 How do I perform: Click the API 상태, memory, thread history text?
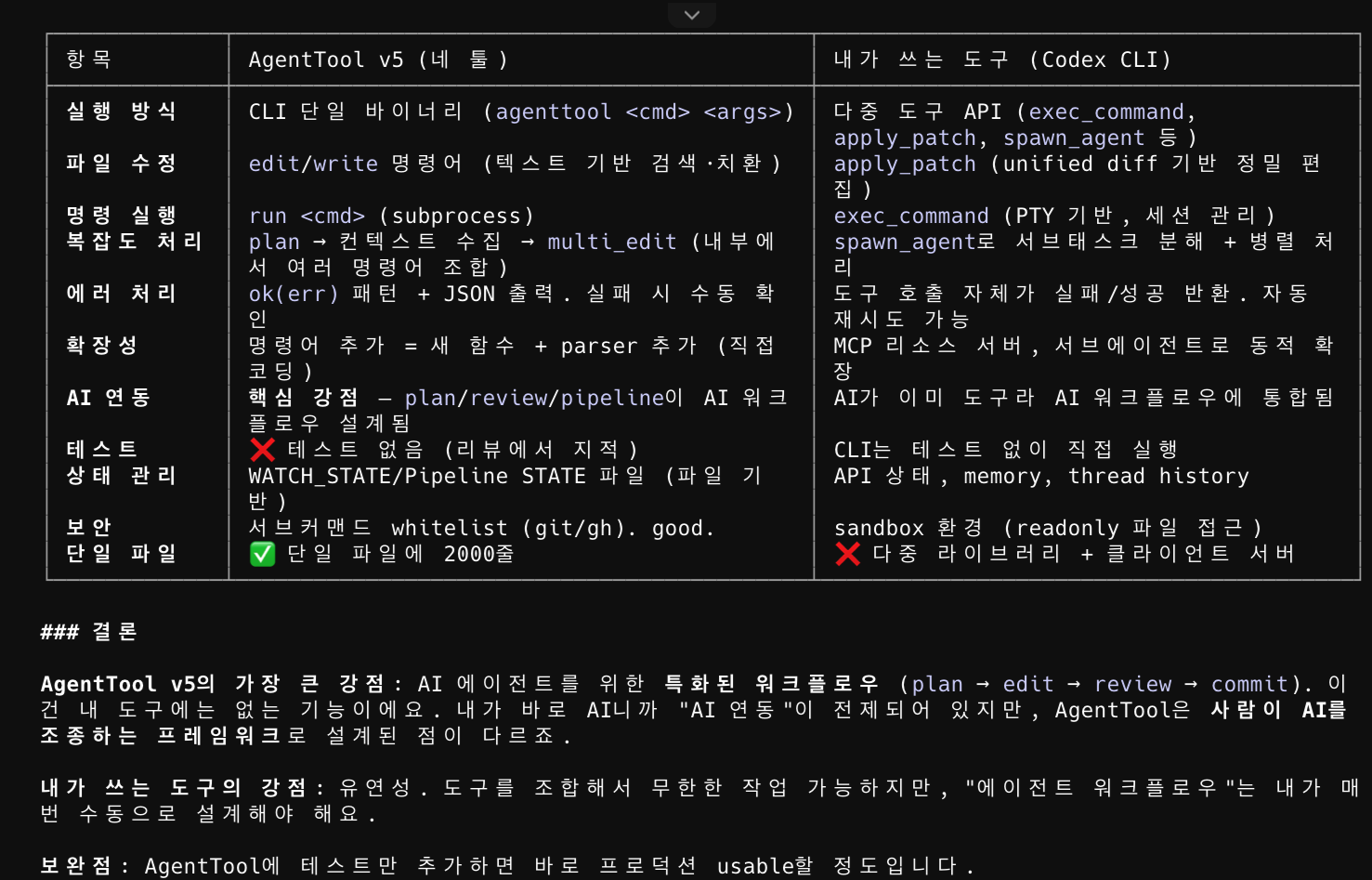[x=1041, y=476]
